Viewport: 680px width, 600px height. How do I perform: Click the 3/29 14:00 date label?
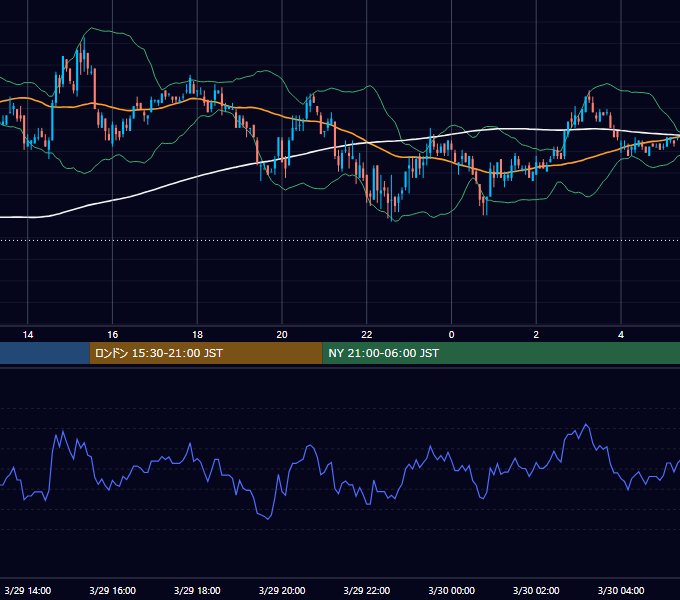pos(28,590)
